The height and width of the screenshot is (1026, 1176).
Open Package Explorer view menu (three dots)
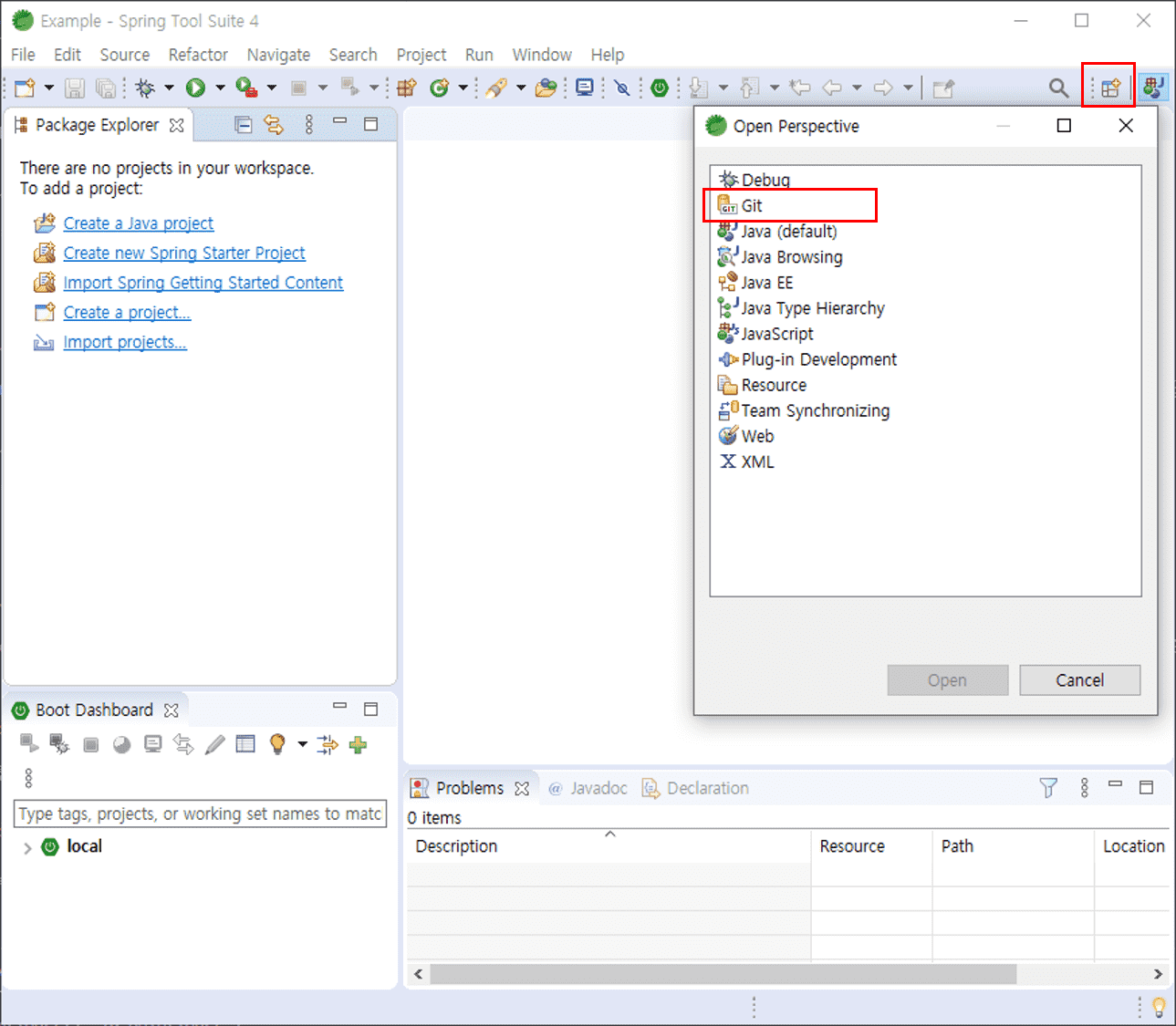[x=309, y=125]
